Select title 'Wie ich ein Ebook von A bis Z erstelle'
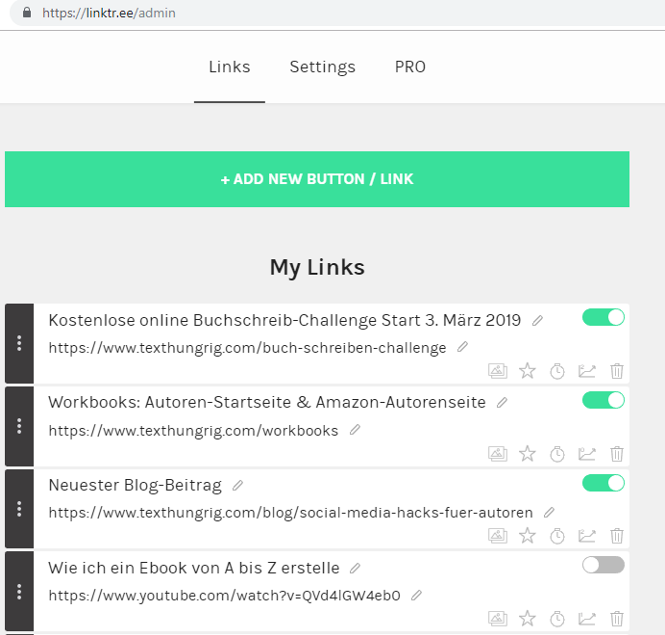The width and height of the screenshot is (665, 635). (194, 568)
